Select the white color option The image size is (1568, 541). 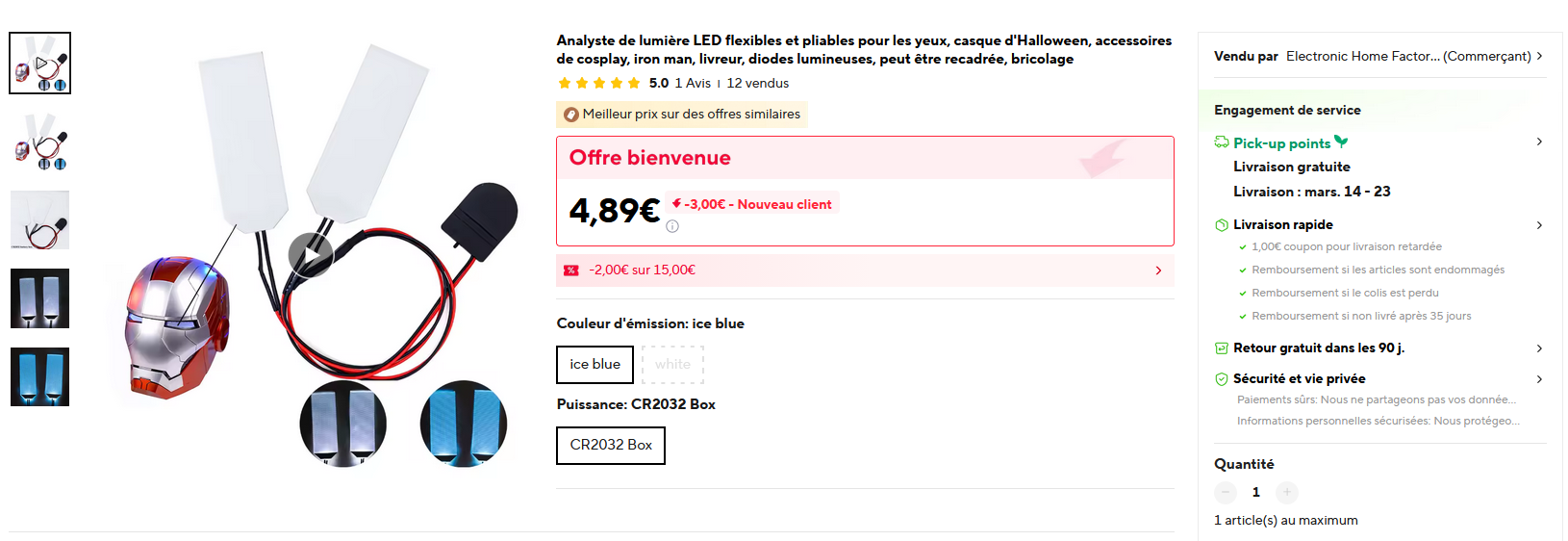click(672, 364)
